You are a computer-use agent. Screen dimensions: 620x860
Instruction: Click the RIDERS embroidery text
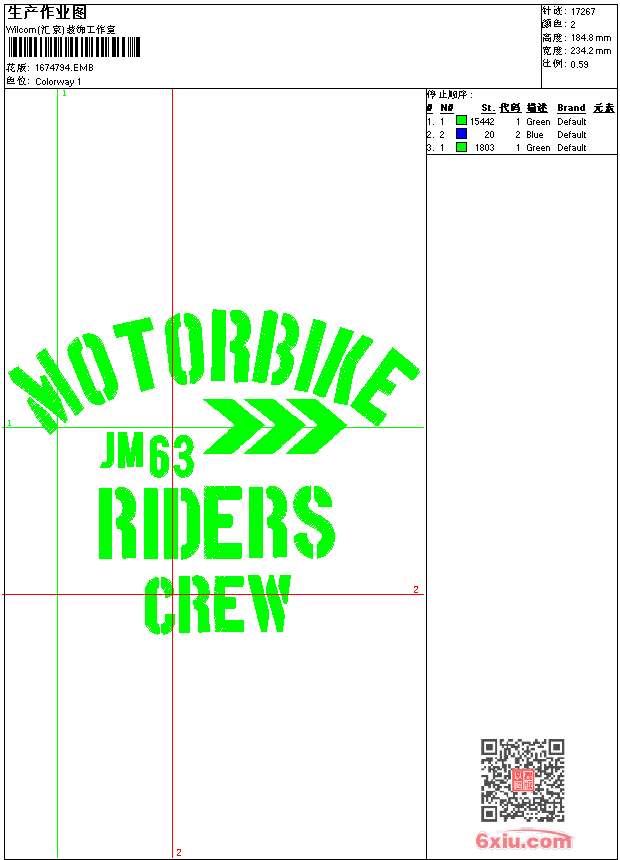216,522
